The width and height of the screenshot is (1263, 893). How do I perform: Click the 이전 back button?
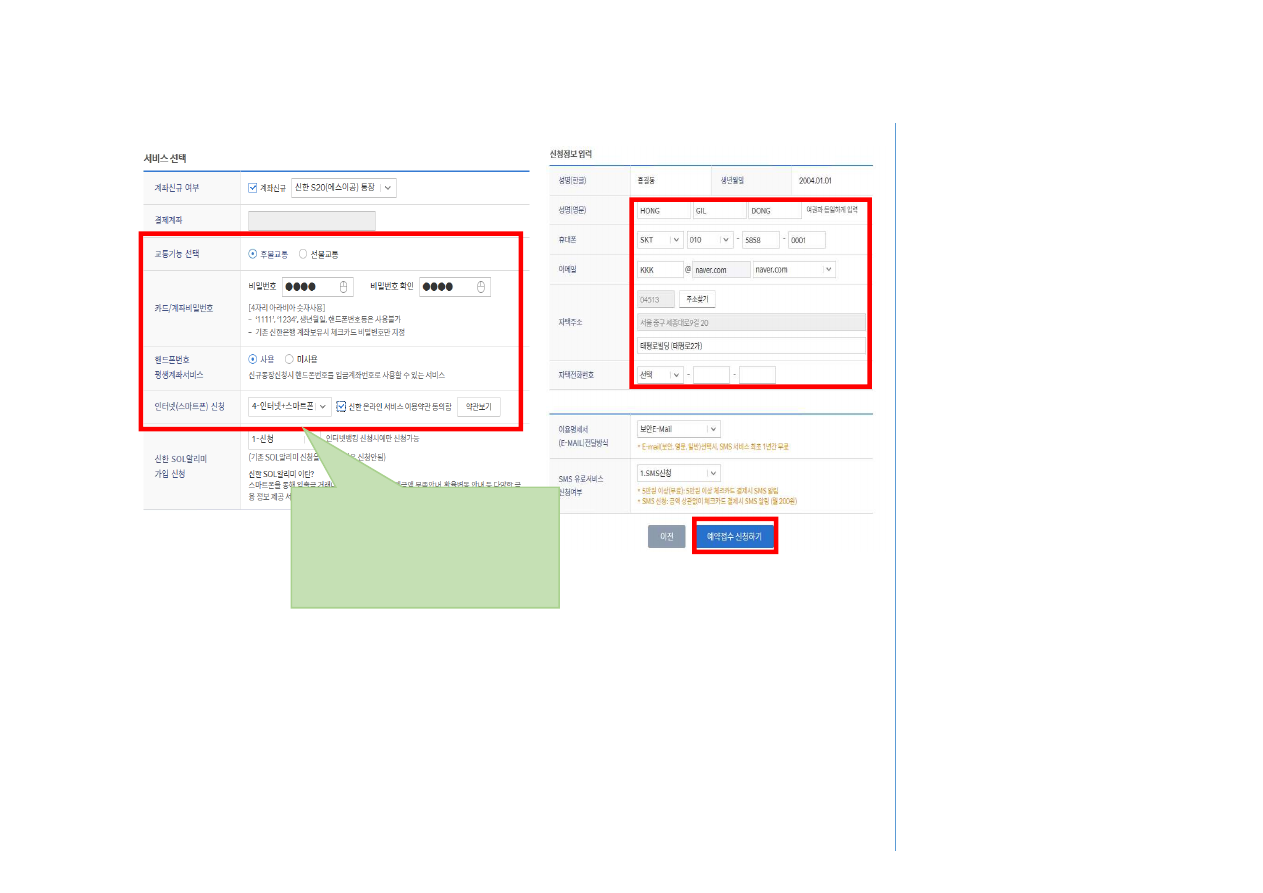click(x=666, y=537)
